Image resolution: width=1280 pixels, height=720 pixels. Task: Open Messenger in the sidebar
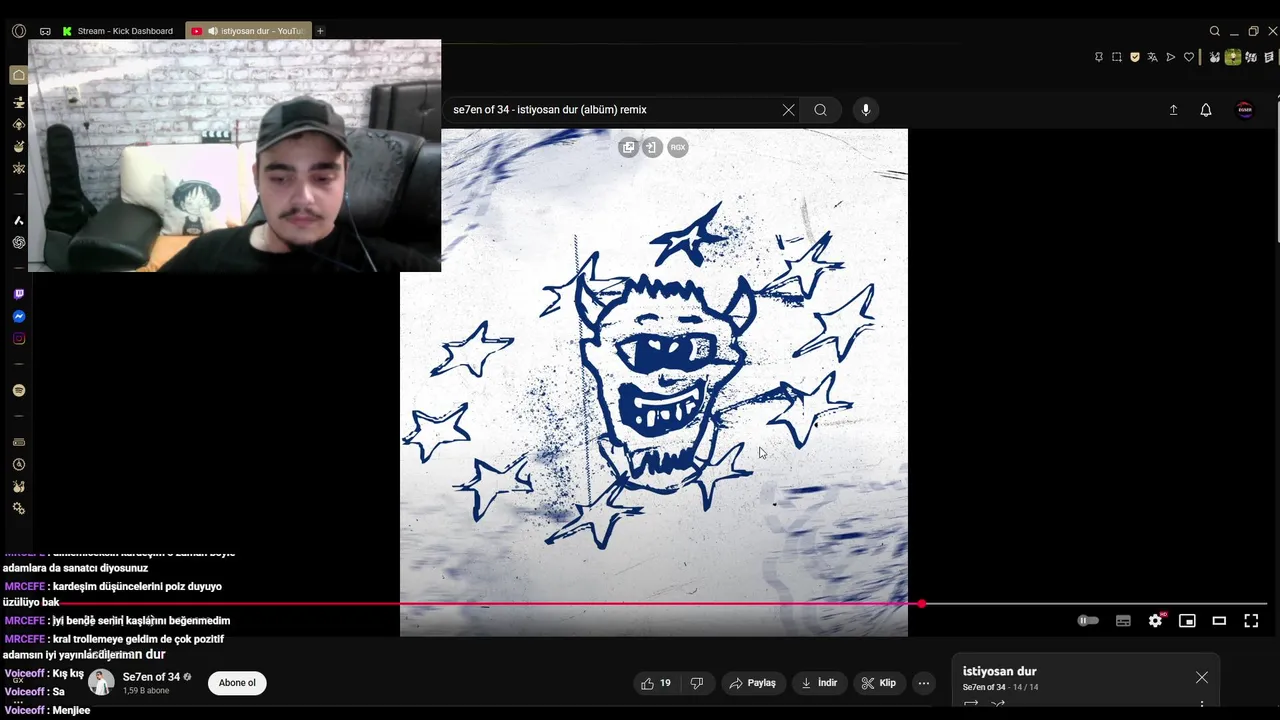[19, 316]
